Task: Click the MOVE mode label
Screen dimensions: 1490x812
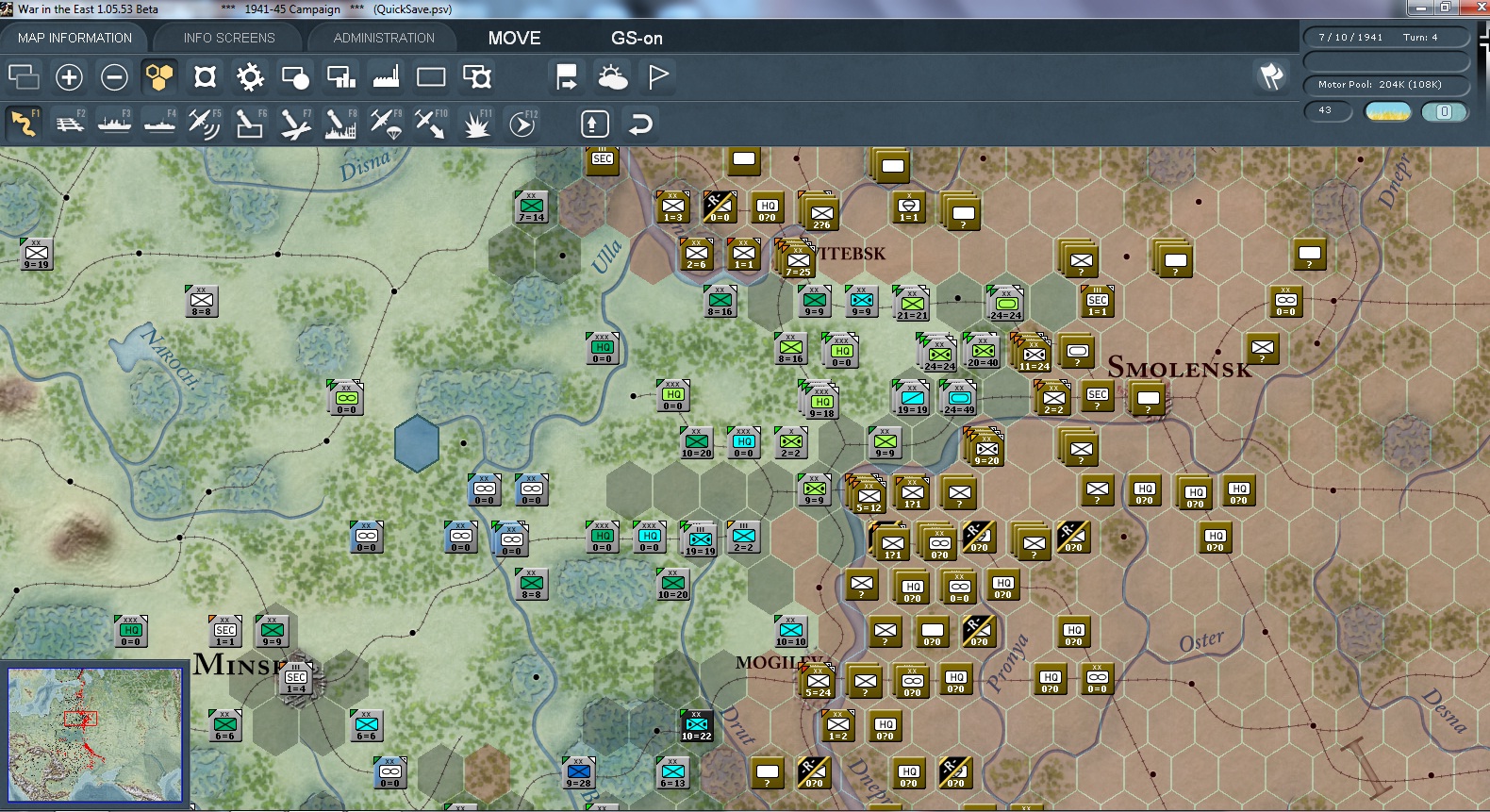Action: coord(515,38)
